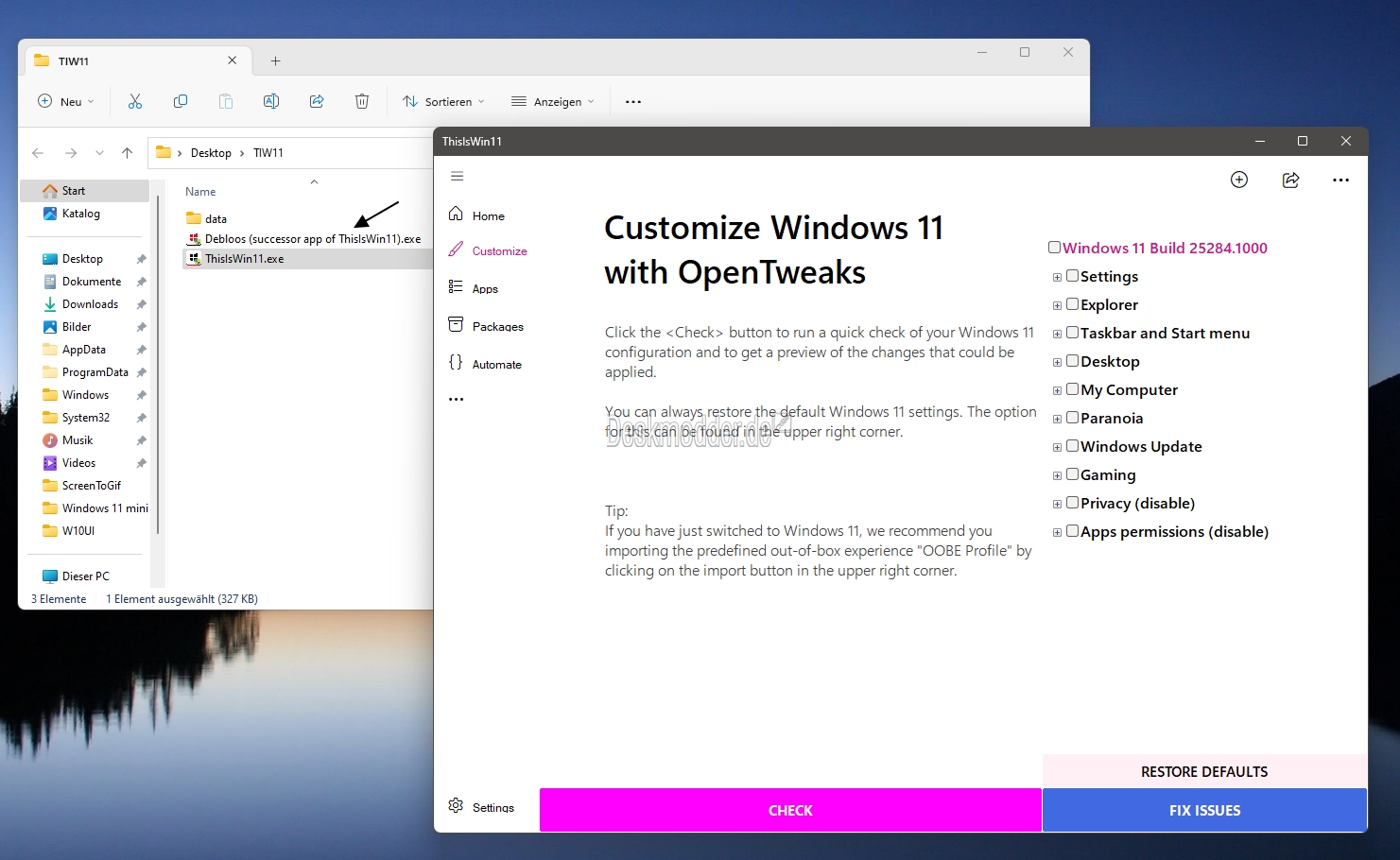Click the Cut scissors icon in Explorer

[135, 101]
